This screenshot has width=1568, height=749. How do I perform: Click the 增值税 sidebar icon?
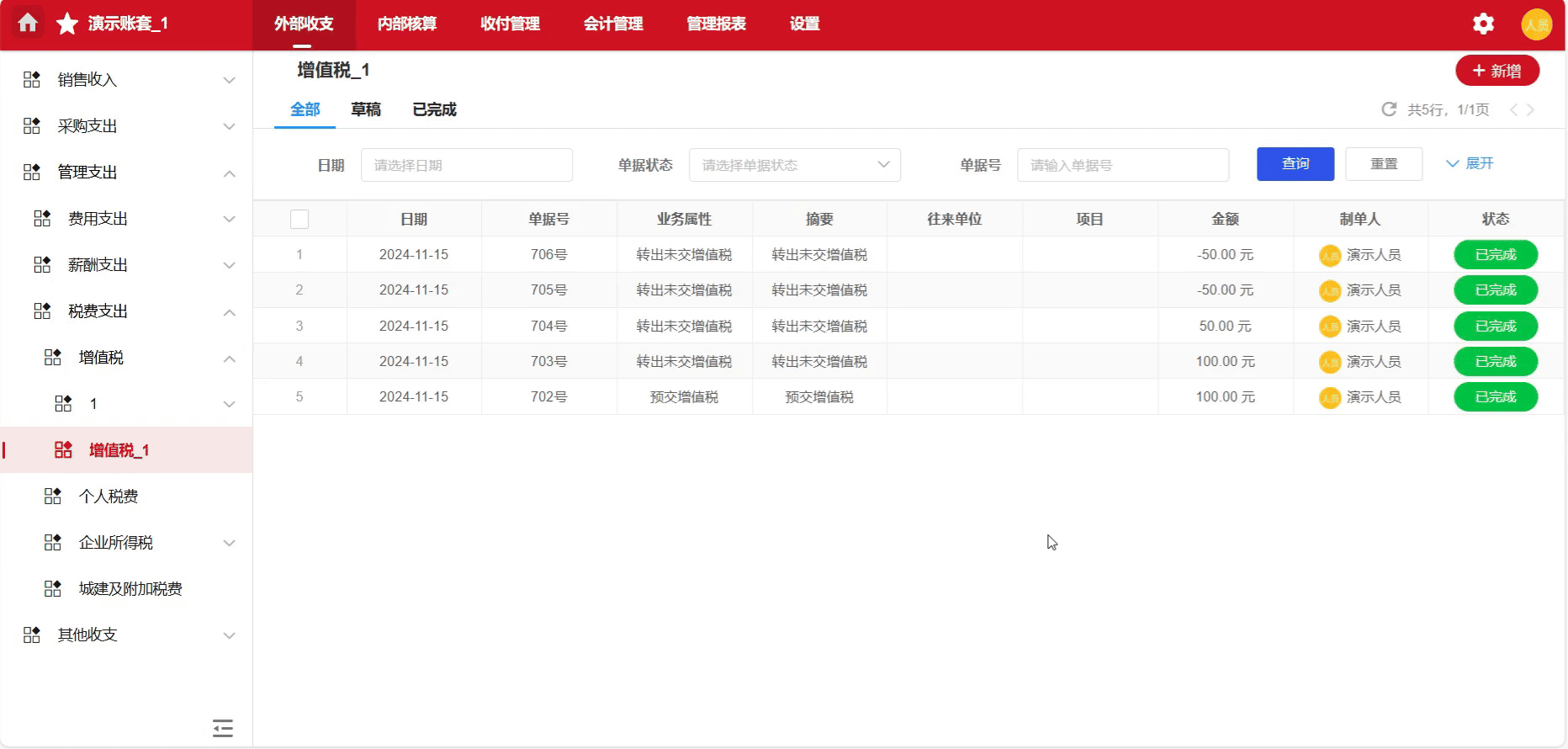pyautogui.click(x=53, y=357)
